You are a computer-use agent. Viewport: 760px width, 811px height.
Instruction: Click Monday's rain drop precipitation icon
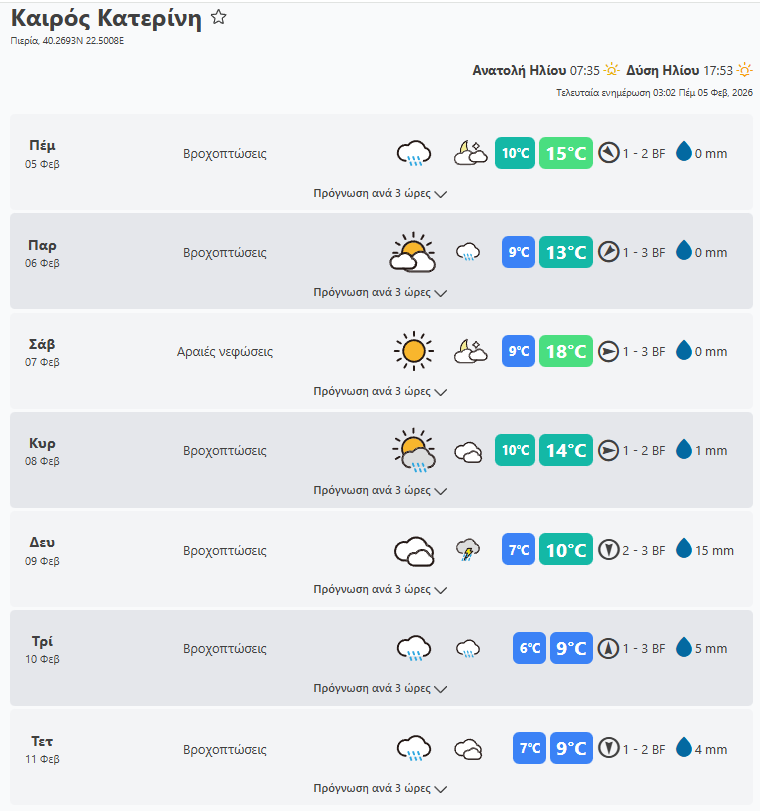point(684,550)
